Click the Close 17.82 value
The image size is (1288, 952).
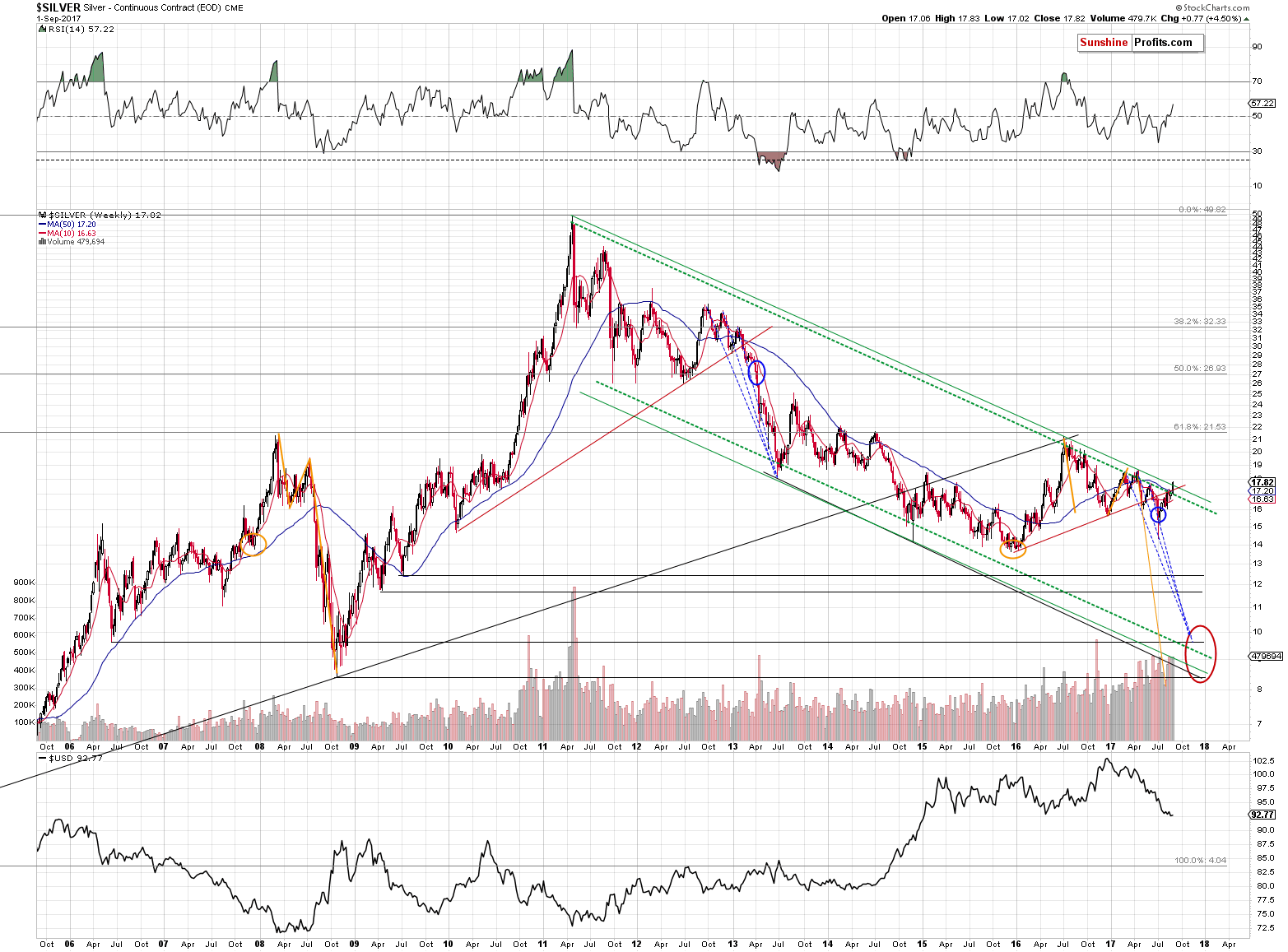(1061, 18)
